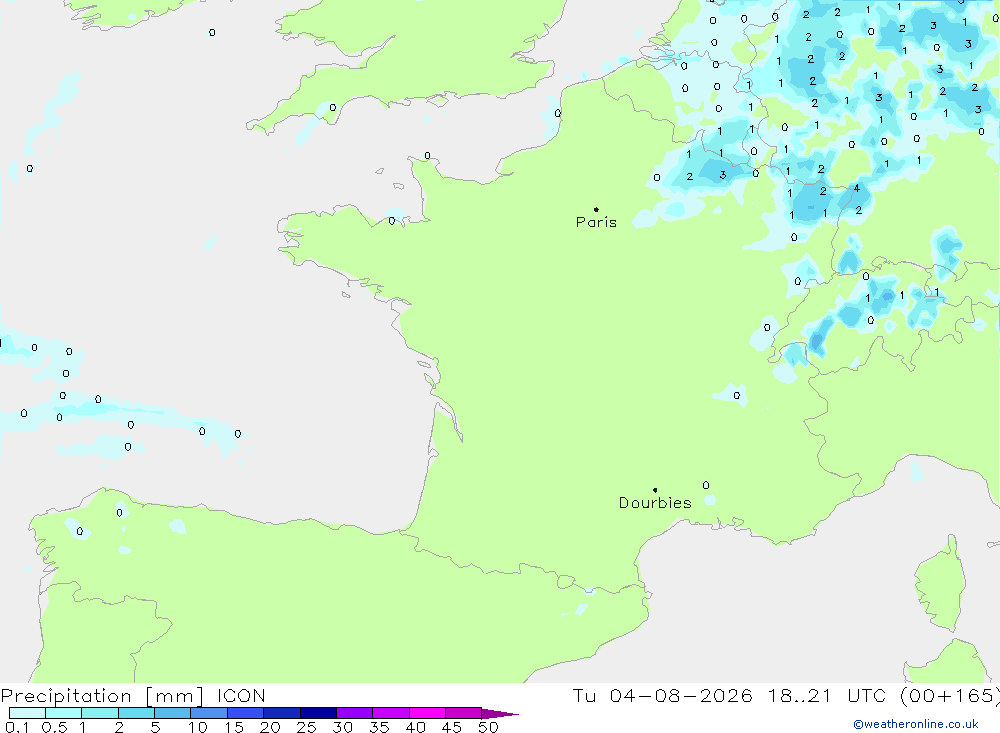
Task: Click the Paris city label
Action: (596, 222)
